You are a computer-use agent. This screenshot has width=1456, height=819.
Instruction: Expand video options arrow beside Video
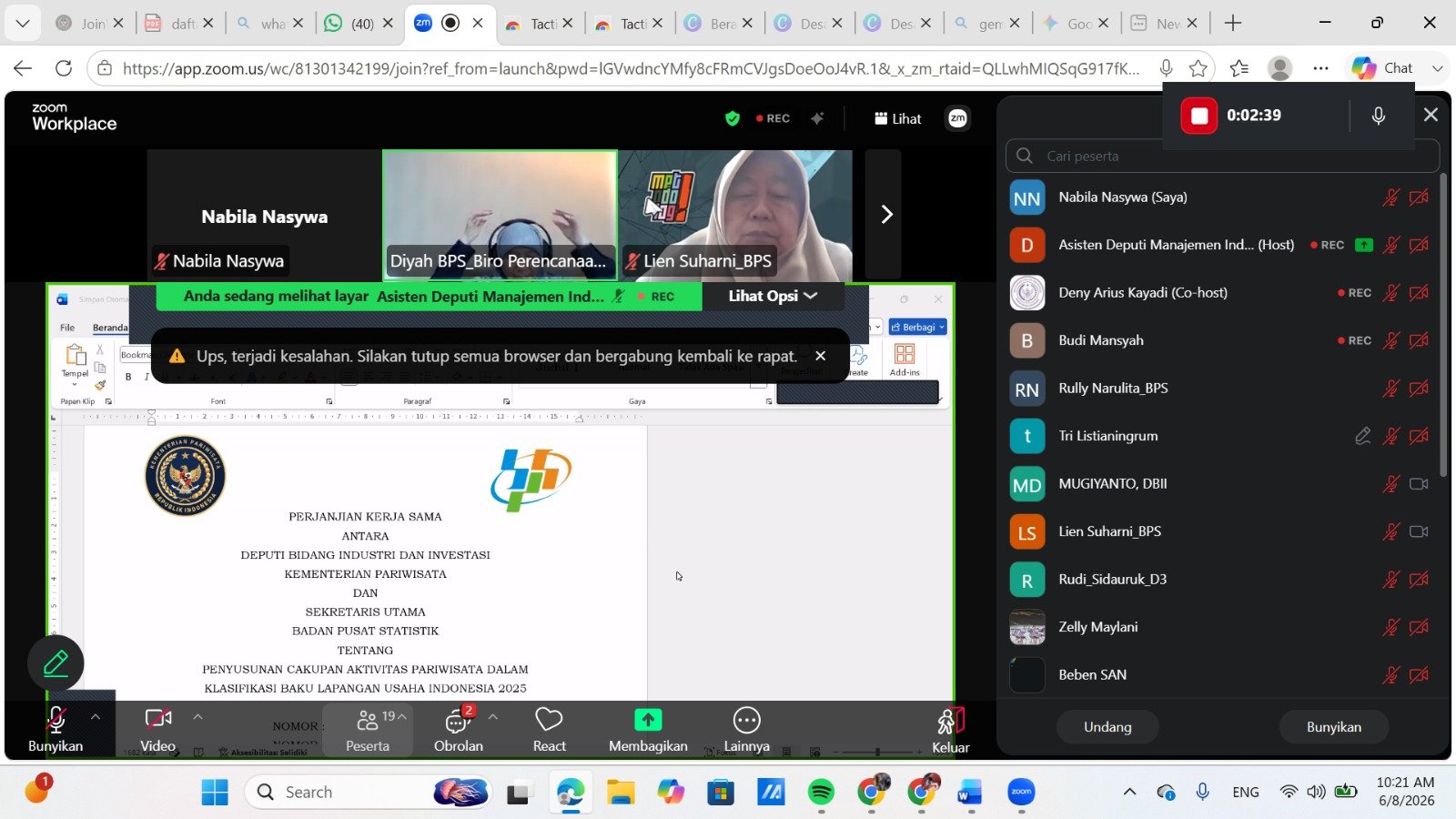[x=197, y=717]
